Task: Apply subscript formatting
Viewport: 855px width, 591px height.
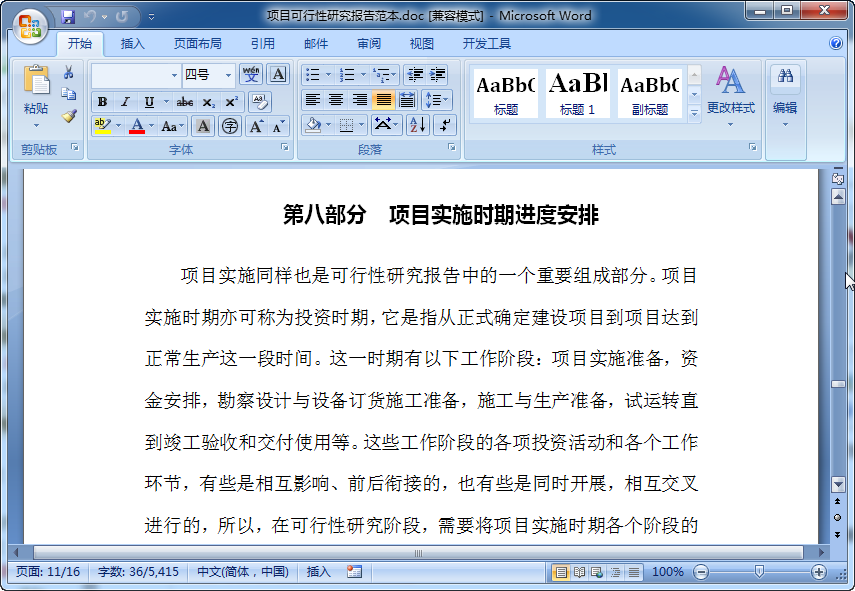Action: (x=208, y=102)
